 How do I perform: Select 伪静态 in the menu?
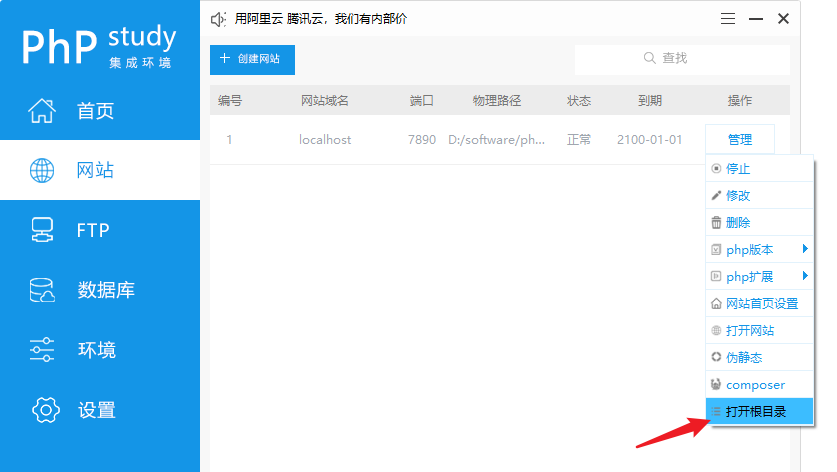pyautogui.click(x=760, y=357)
